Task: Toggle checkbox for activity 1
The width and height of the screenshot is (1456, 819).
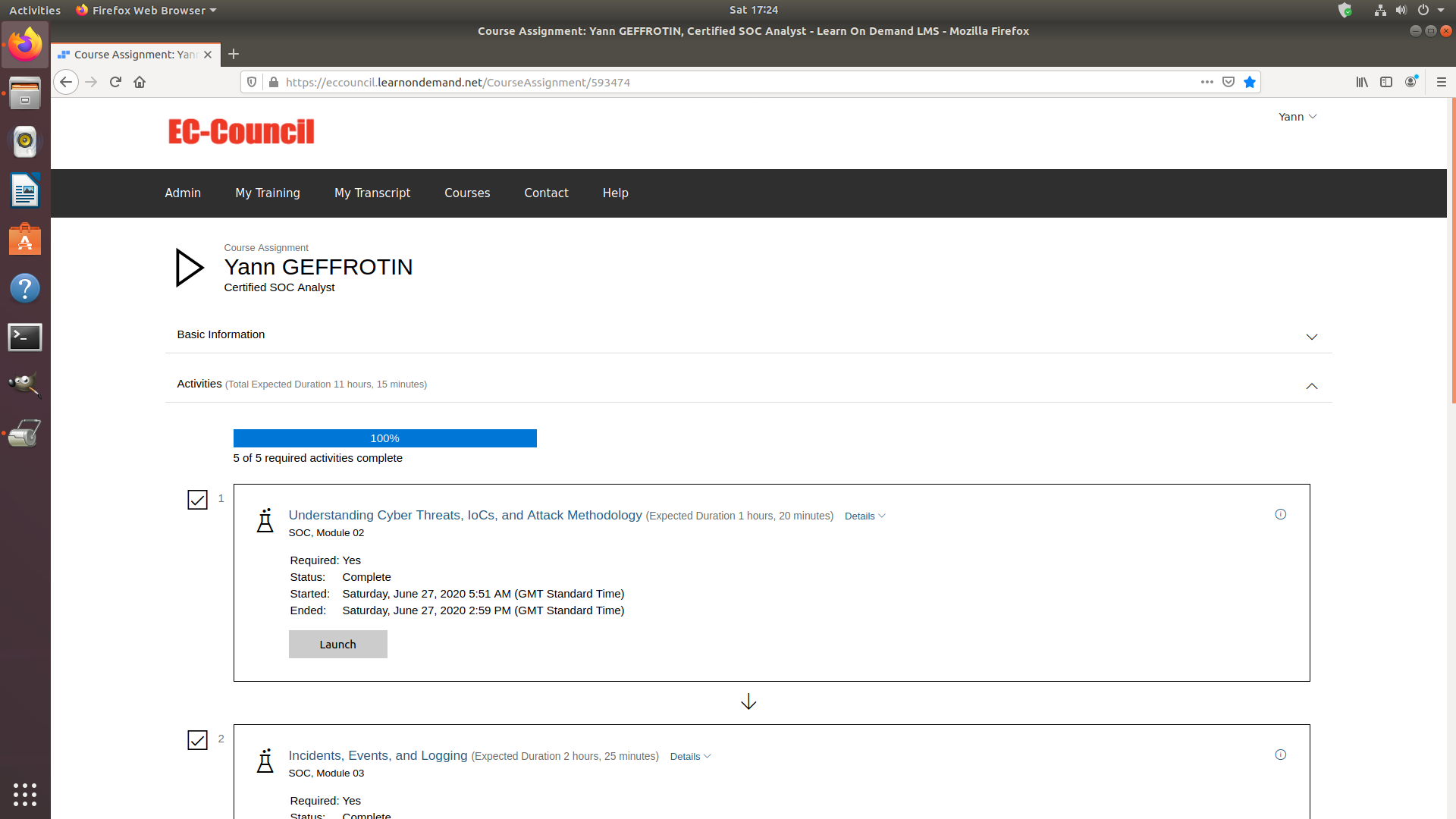Action: [x=197, y=500]
